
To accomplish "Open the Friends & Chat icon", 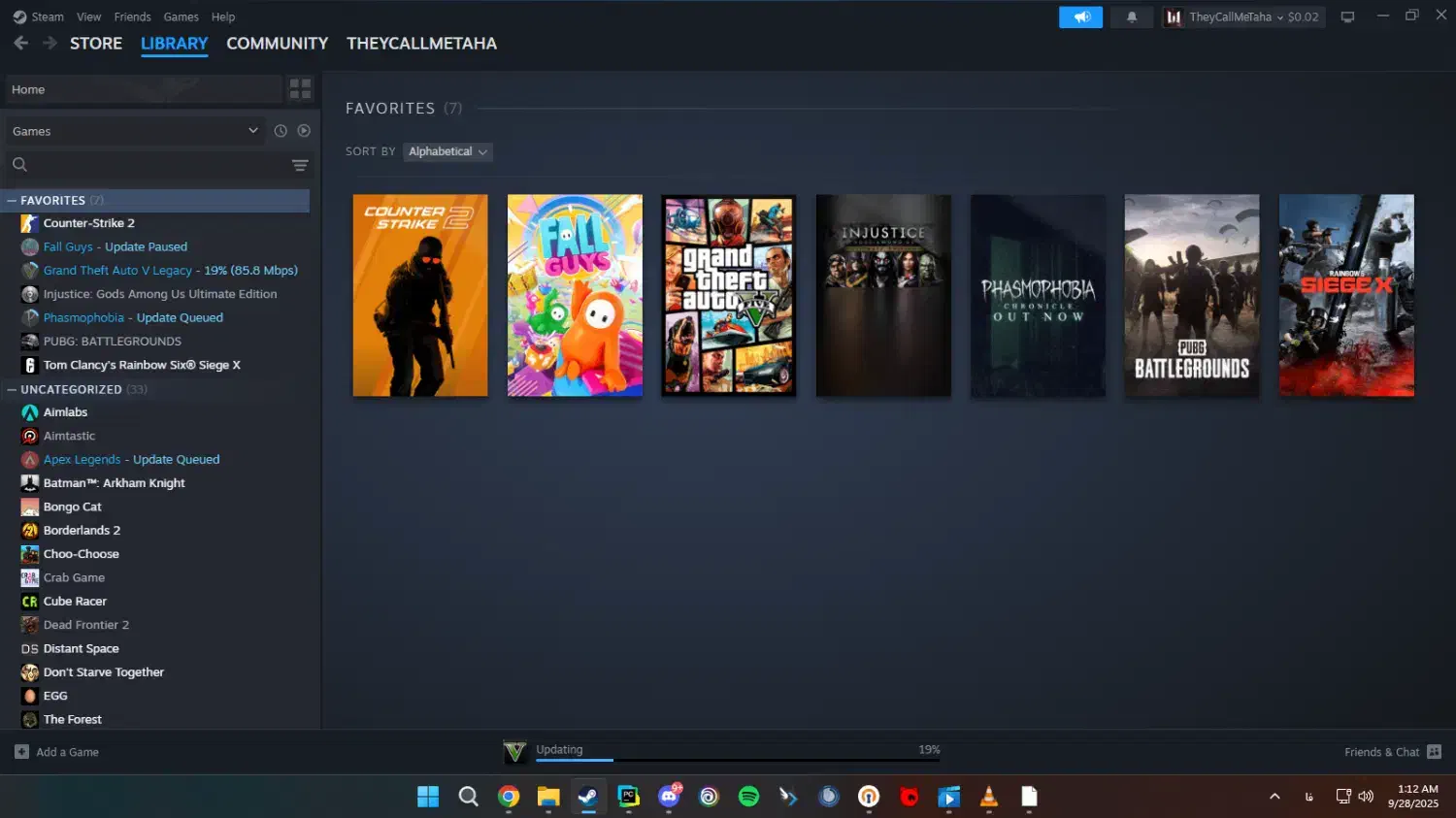I will (1435, 752).
